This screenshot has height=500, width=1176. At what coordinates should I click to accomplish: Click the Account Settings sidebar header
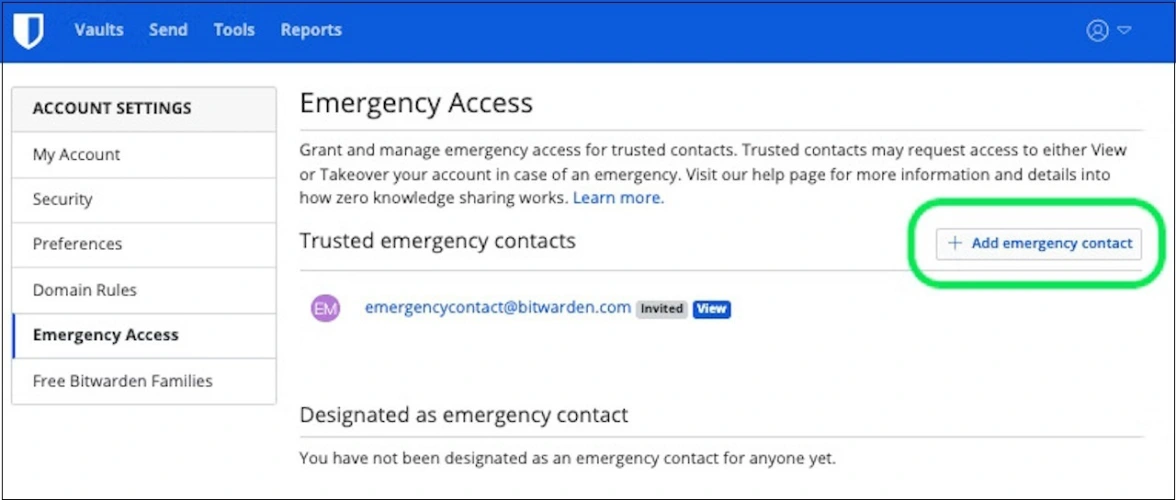click(112, 108)
